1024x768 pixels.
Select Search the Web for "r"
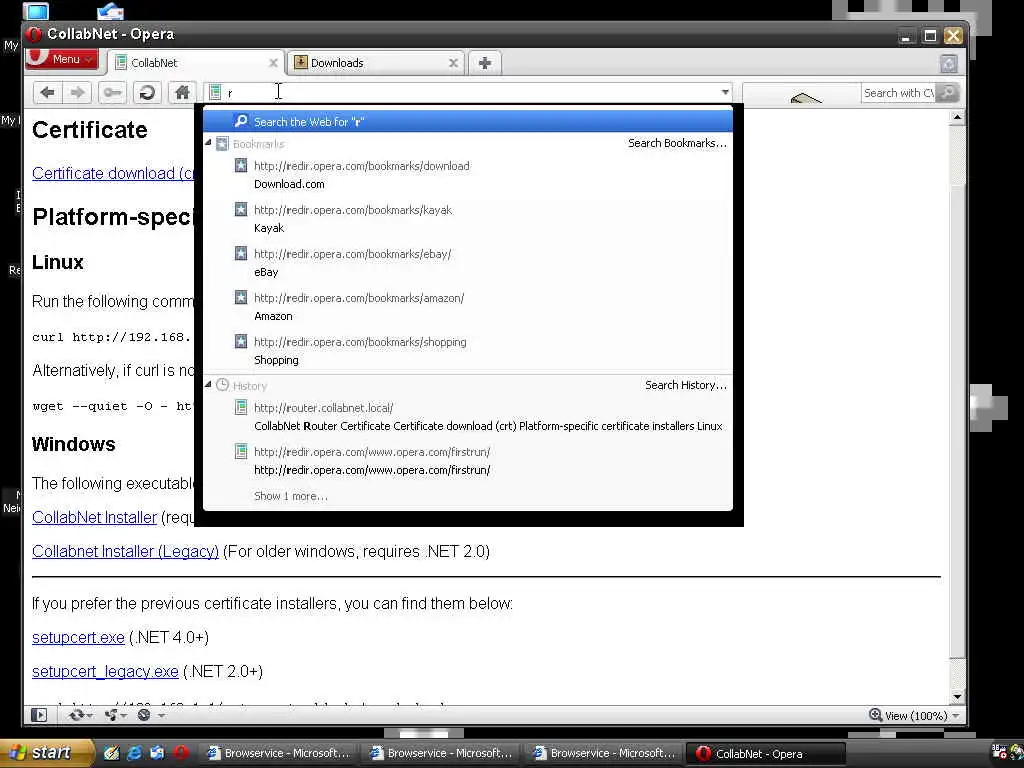[x=468, y=121]
